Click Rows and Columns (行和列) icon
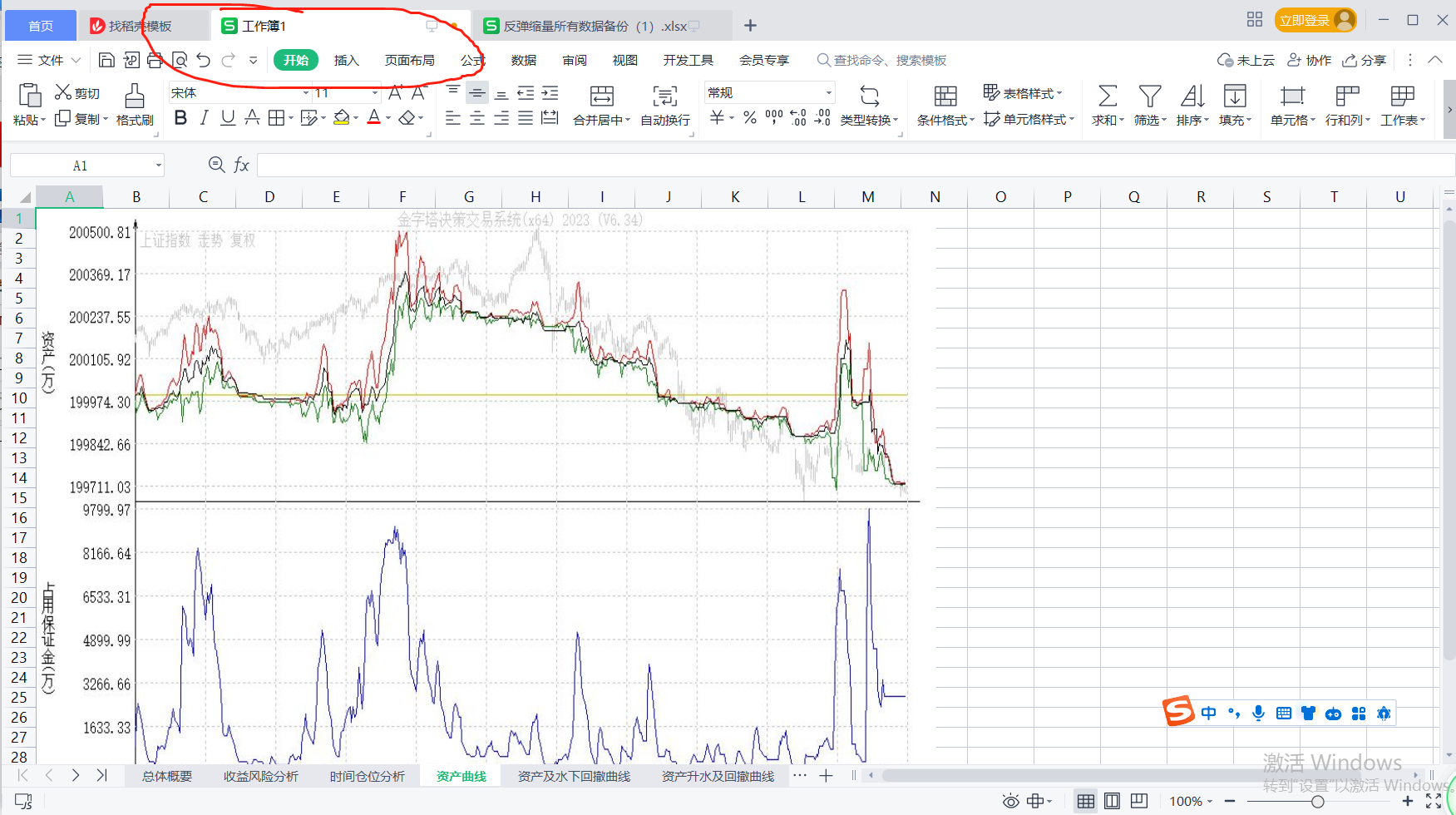This screenshot has height=815, width=1456. coord(1347,96)
